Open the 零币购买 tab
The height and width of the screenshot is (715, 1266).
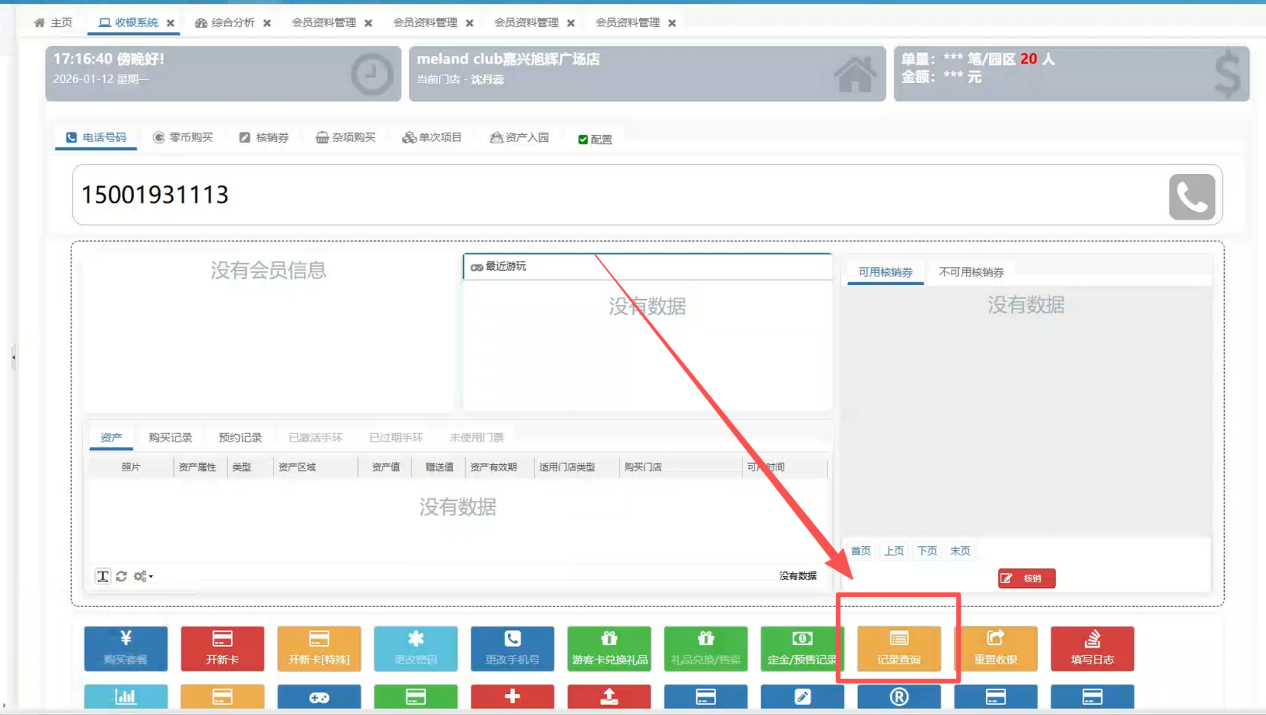click(183, 138)
